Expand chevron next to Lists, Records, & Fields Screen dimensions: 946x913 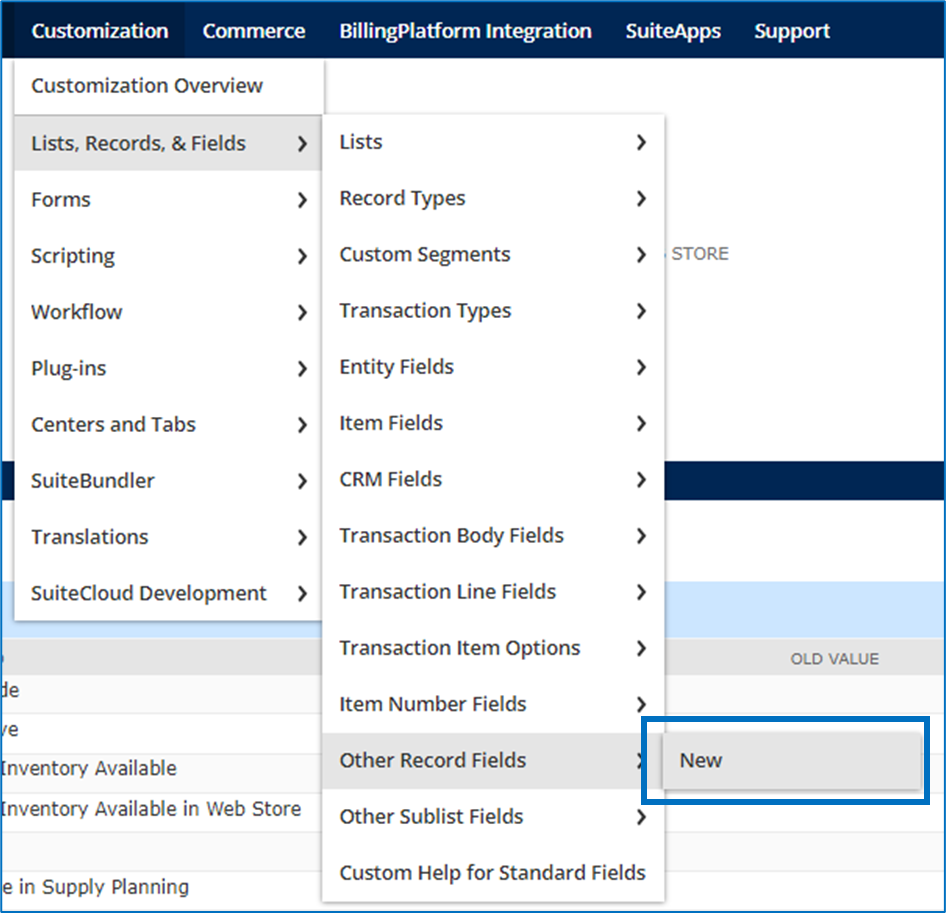coord(302,144)
